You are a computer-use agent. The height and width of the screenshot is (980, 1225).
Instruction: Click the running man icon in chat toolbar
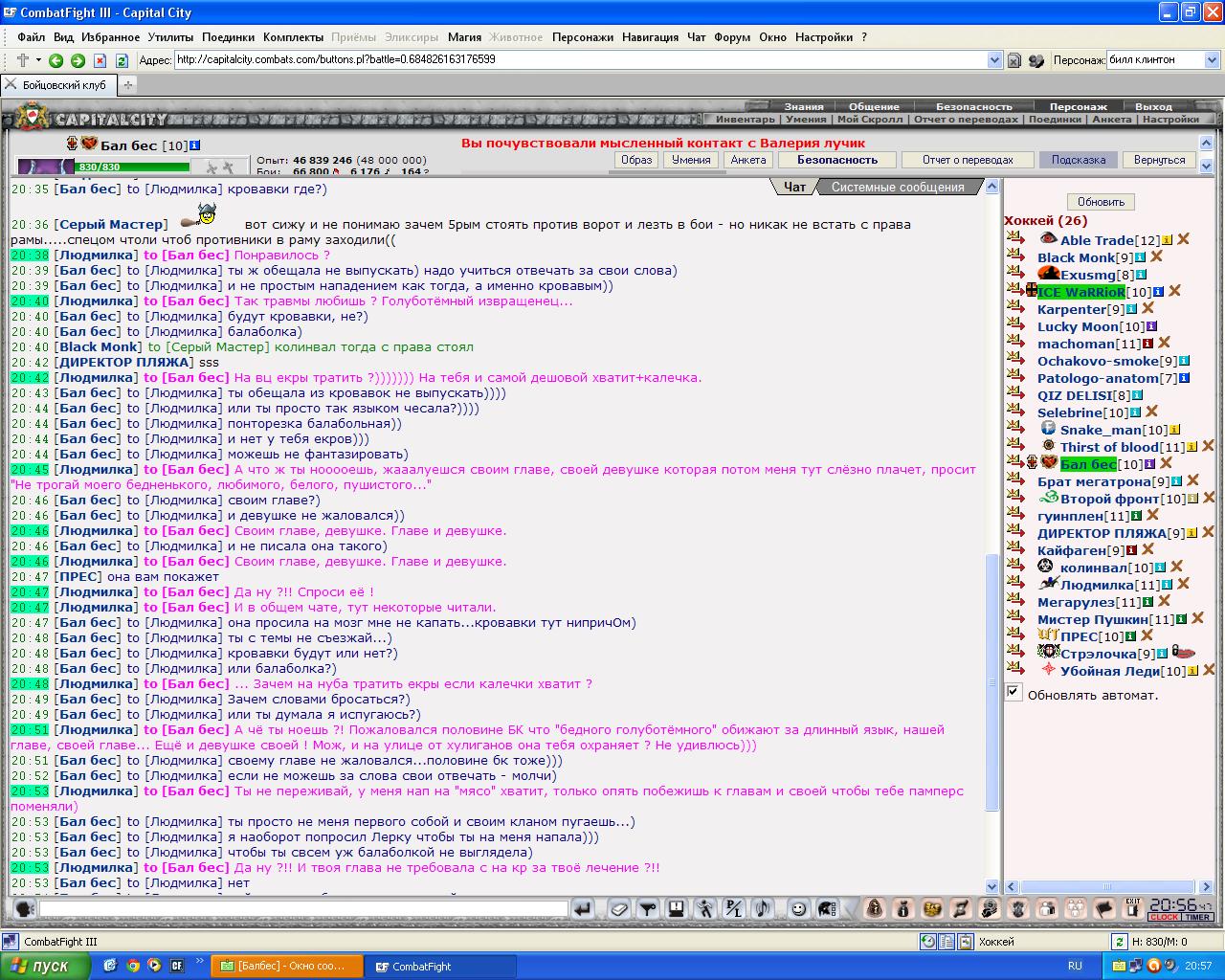coord(705,908)
